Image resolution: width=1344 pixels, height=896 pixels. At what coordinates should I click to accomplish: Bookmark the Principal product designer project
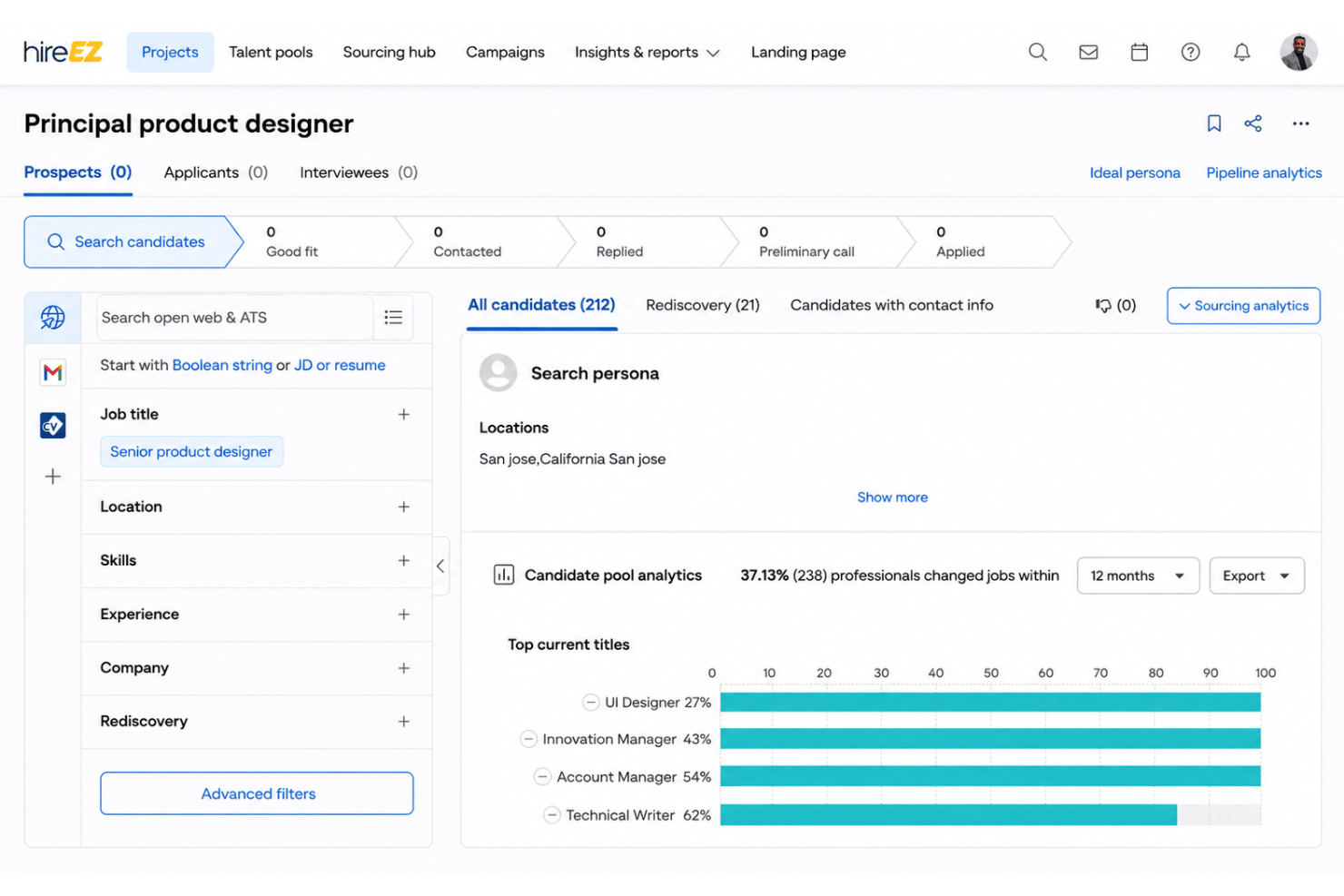[1213, 123]
